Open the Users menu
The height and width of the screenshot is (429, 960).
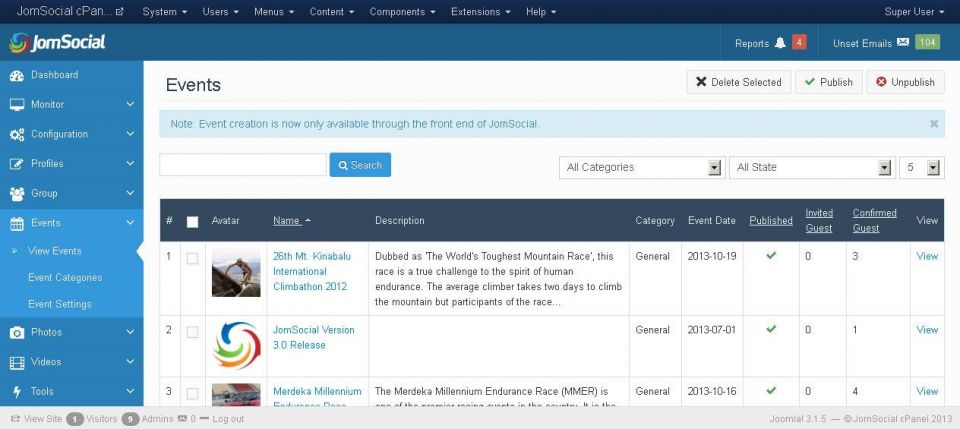(220, 12)
